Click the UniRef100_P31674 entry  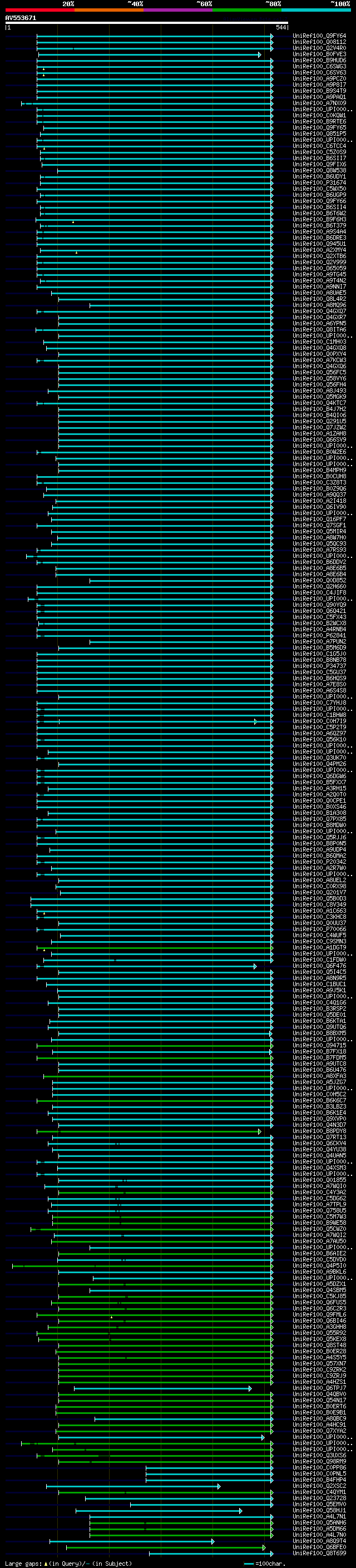pyautogui.click(x=319, y=182)
